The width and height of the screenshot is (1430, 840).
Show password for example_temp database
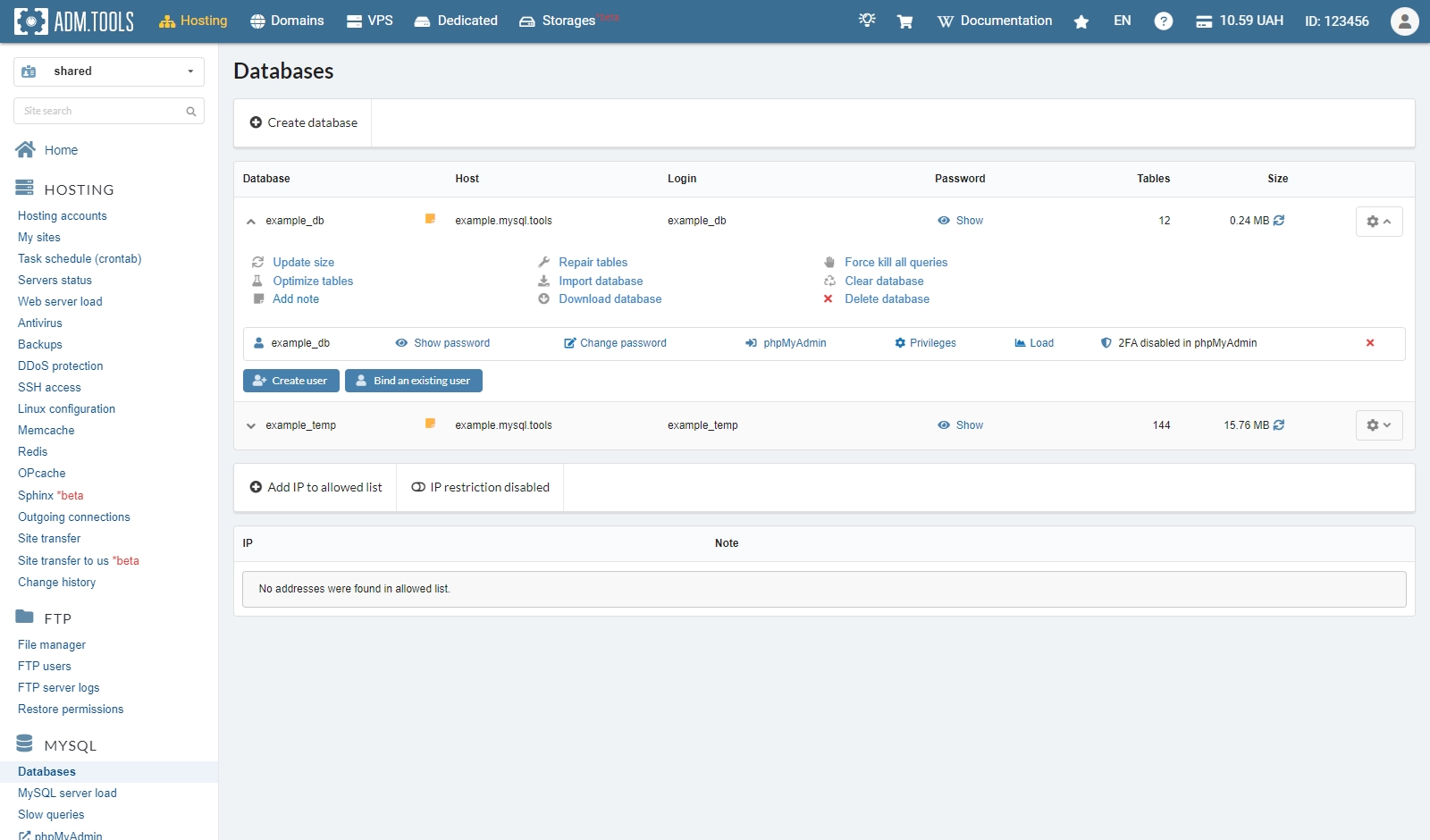[x=961, y=425]
